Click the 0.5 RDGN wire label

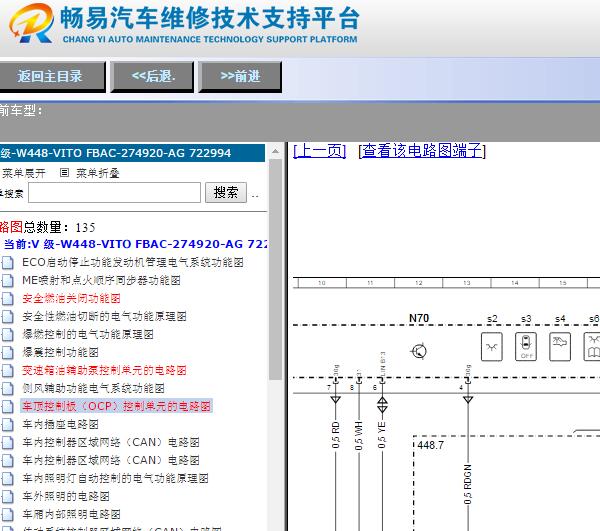[x=467, y=484]
